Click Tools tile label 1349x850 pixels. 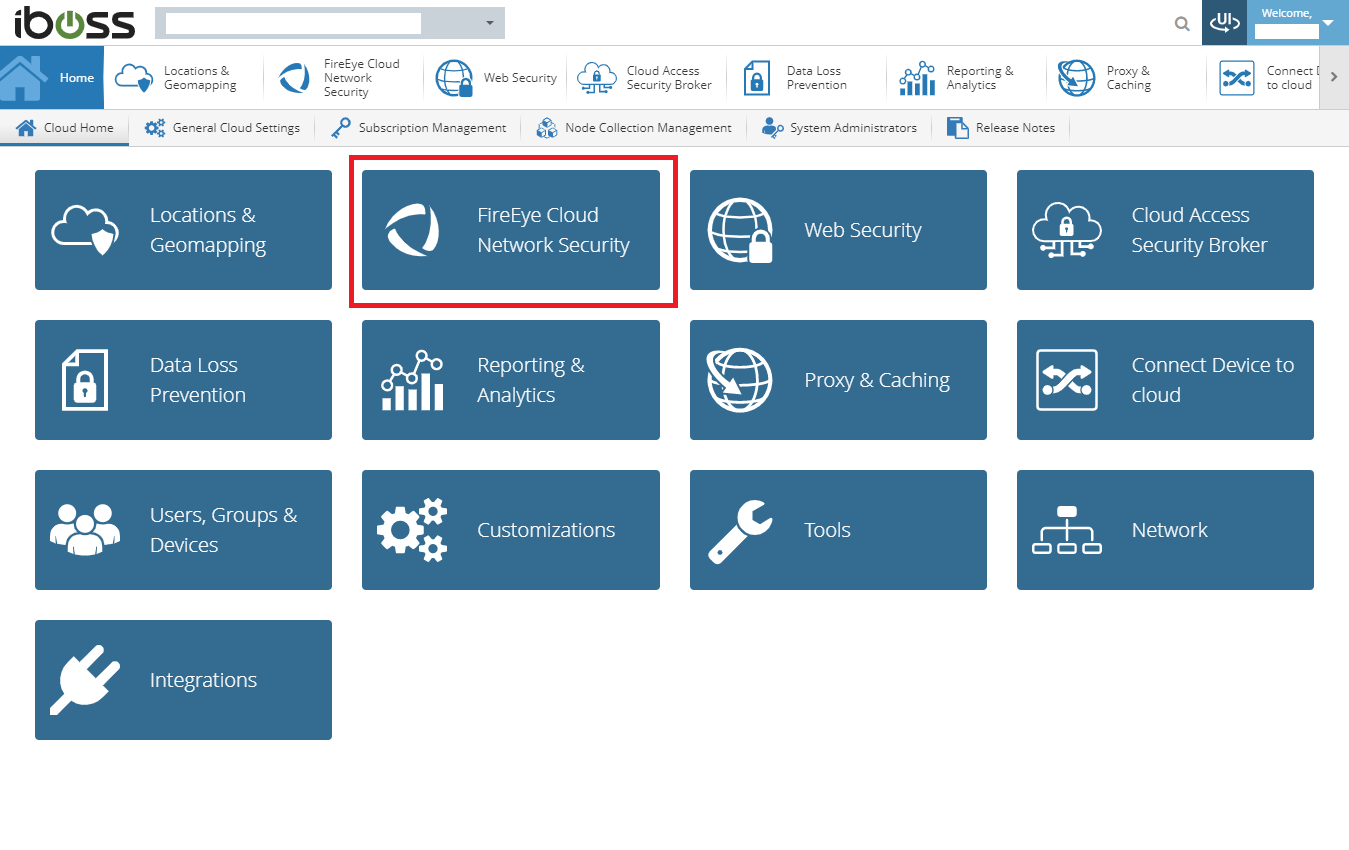[827, 530]
